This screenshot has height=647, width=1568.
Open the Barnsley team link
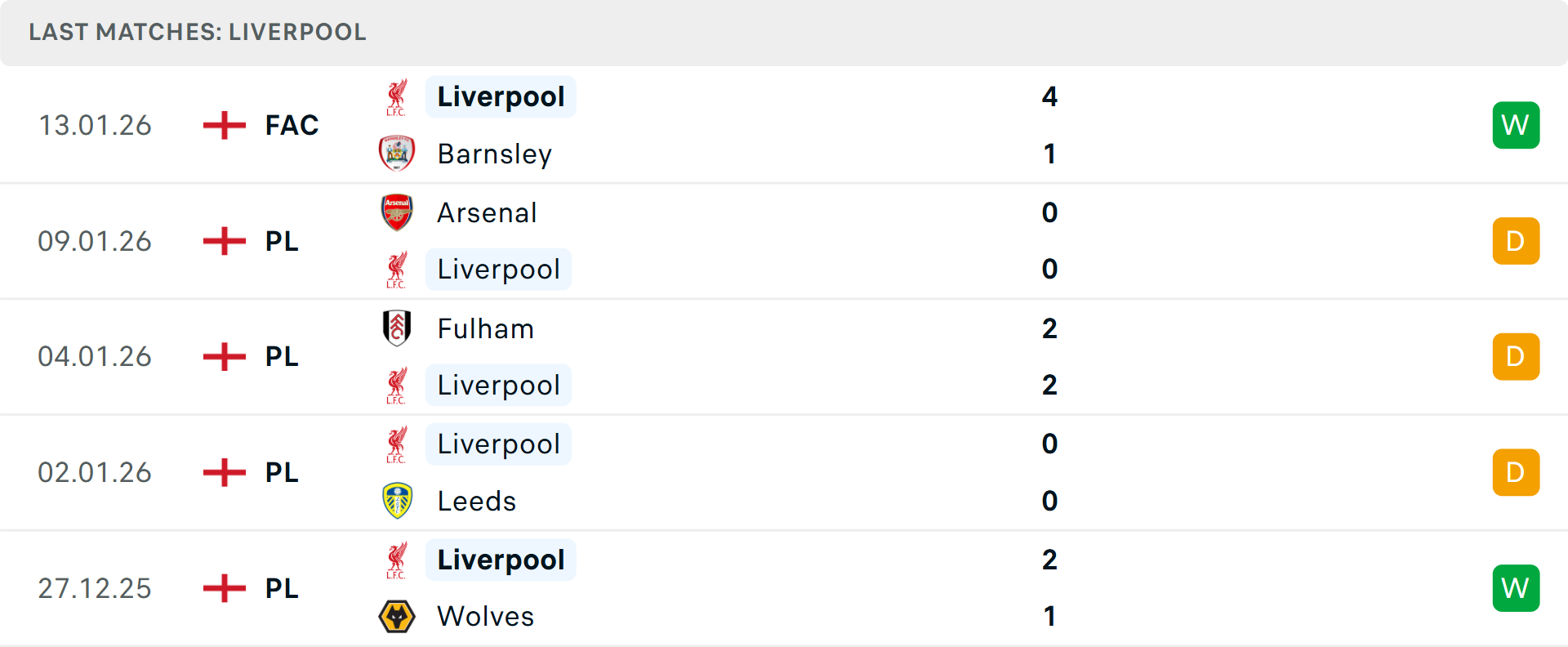[494, 154]
